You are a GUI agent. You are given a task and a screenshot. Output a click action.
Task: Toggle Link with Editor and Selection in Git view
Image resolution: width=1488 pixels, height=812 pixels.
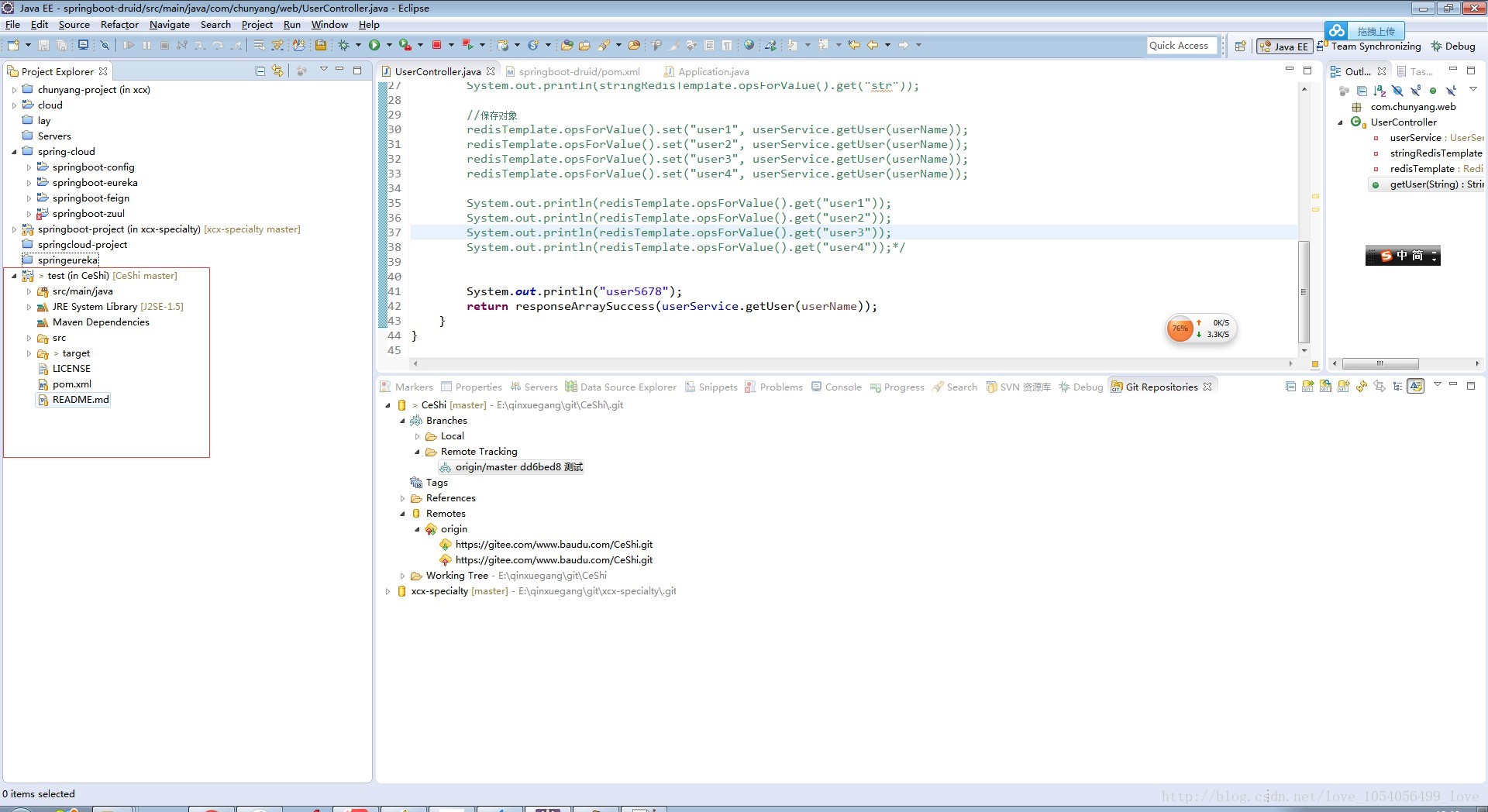(x=1379, y=387)
